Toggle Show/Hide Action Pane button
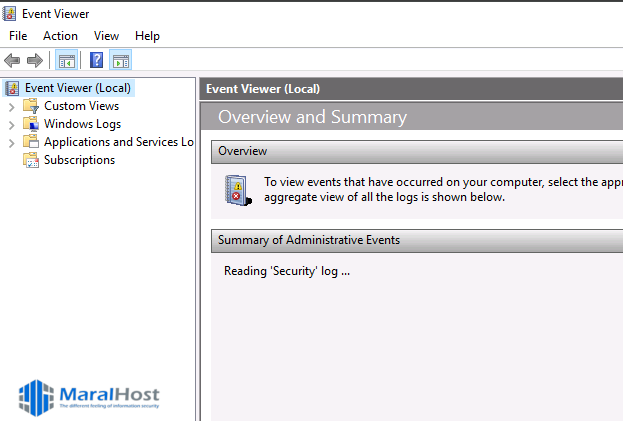Viewport: 623px width, 421px height. (x=121, y=60)
